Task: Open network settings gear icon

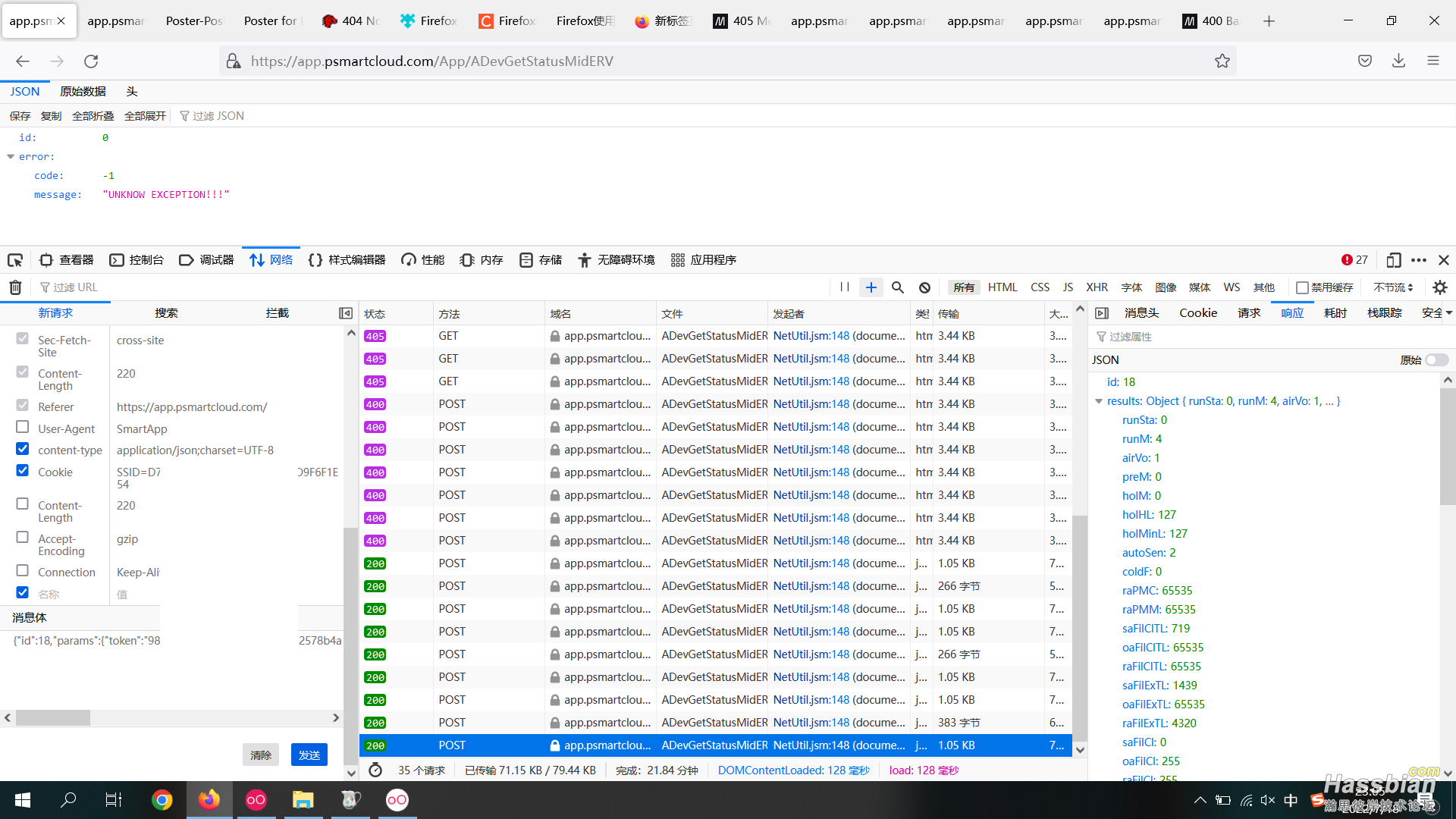Action: pyautogui.click(x=1440, y=287)
